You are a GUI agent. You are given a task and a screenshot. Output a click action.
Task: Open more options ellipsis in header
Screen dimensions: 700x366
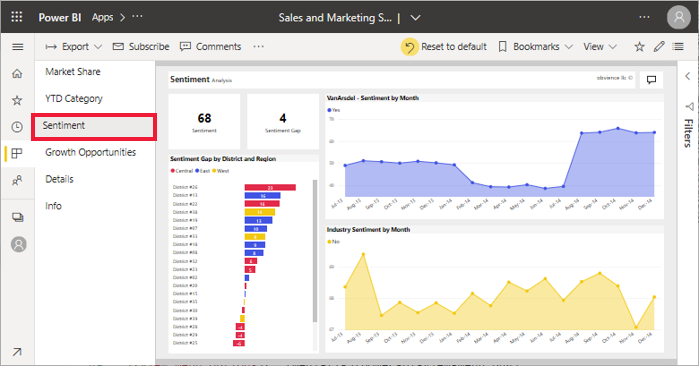(644, 17)
